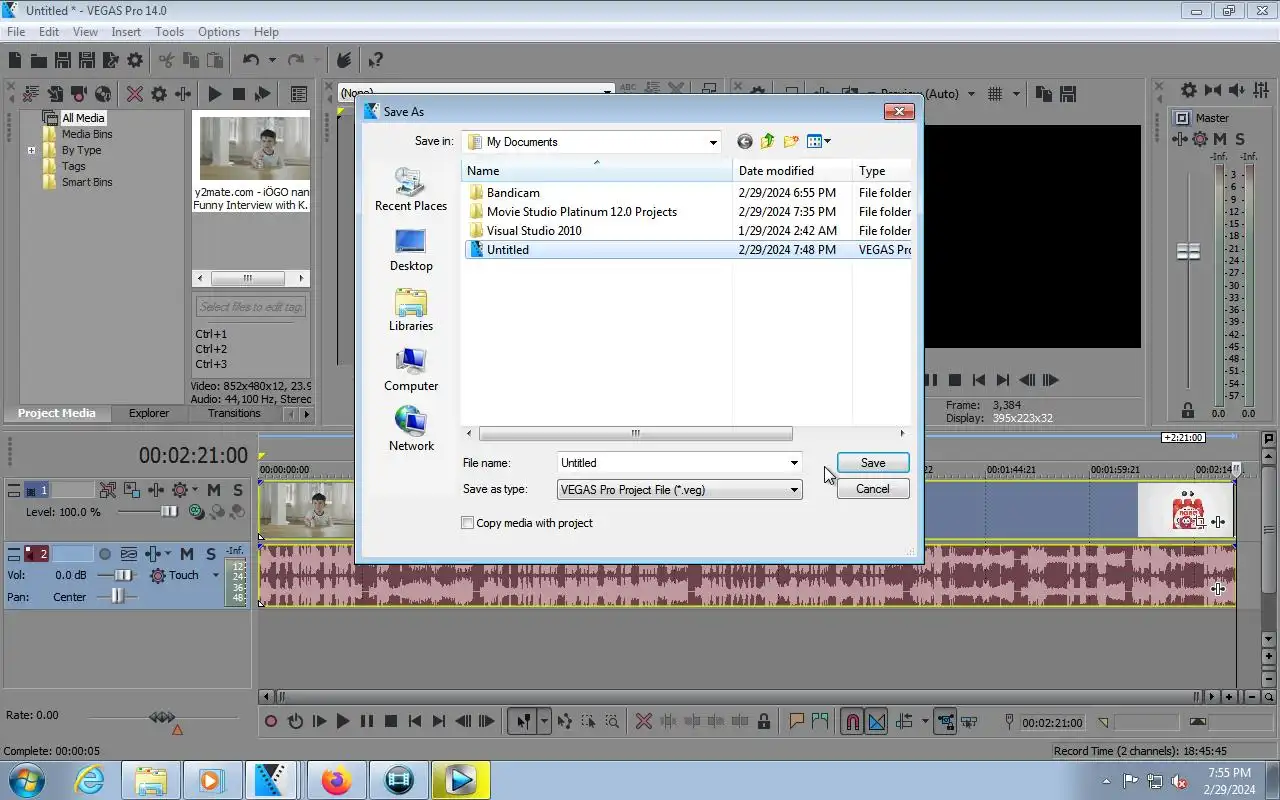Viewport: 1280px width, 800px height.
Task: Click the audio track Vol slider handle
Action: click(124, 575)
